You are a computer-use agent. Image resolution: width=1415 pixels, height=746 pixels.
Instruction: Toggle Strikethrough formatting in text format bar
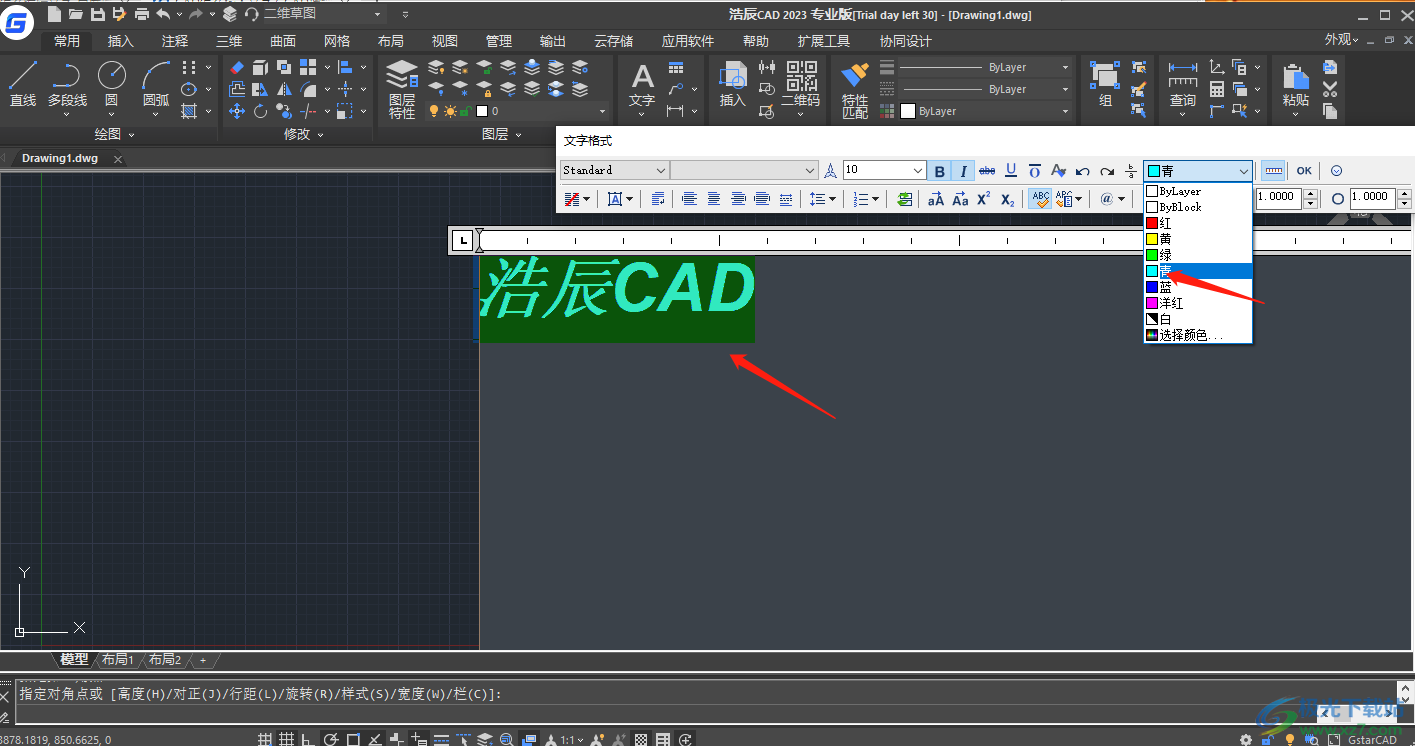click(x=987, y=171)
